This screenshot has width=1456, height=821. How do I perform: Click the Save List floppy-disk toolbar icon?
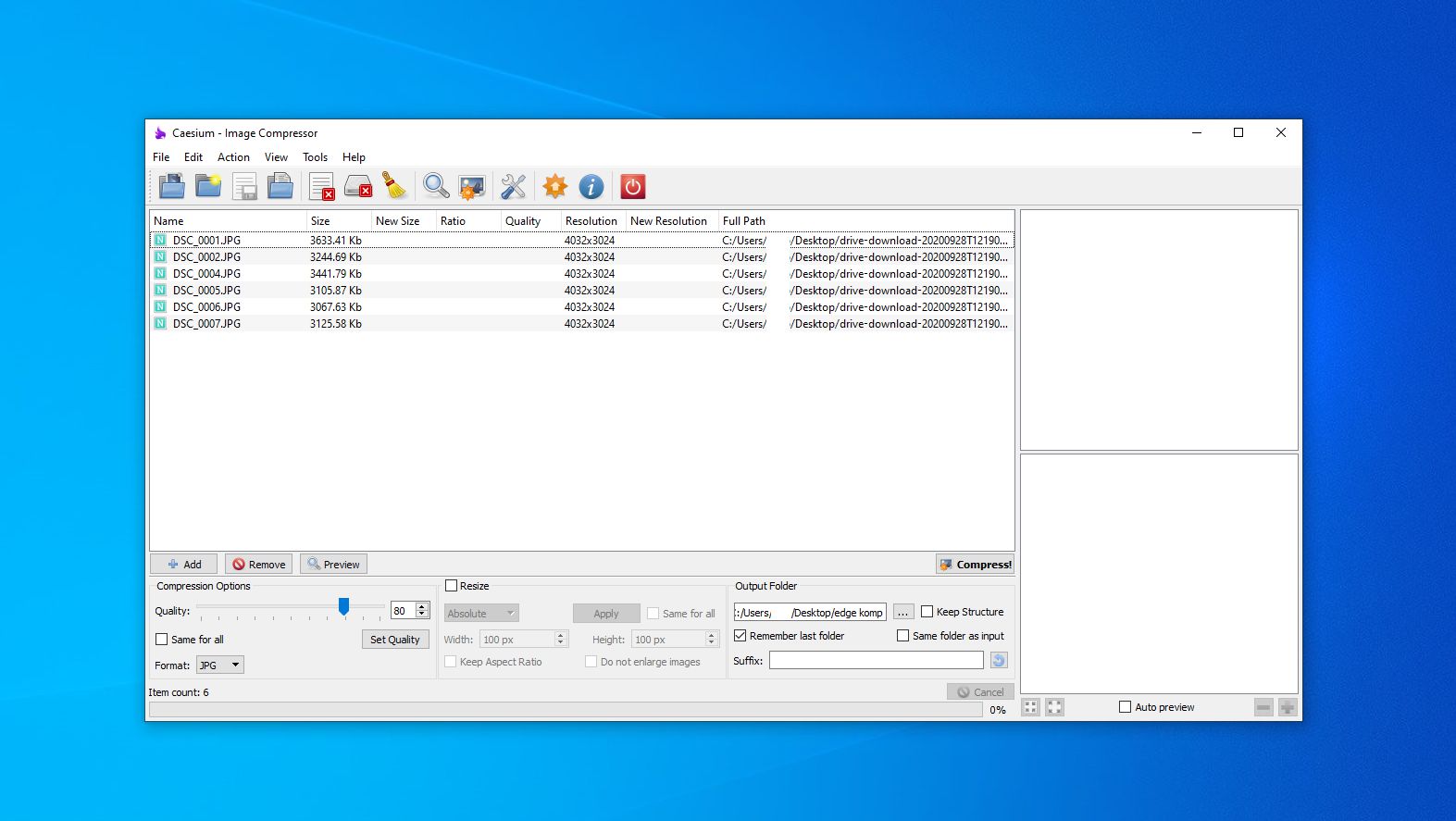coord(244,186)
